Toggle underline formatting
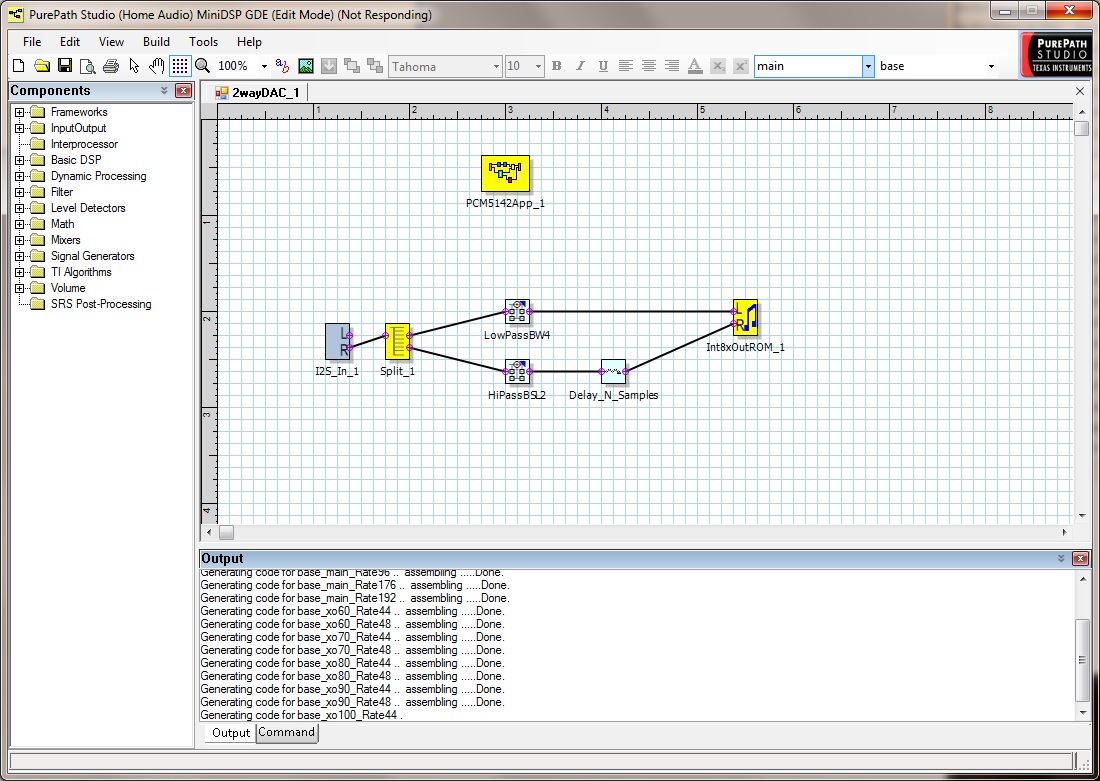This screenshot has height=781, width=1100. click(x=603, y=66)
